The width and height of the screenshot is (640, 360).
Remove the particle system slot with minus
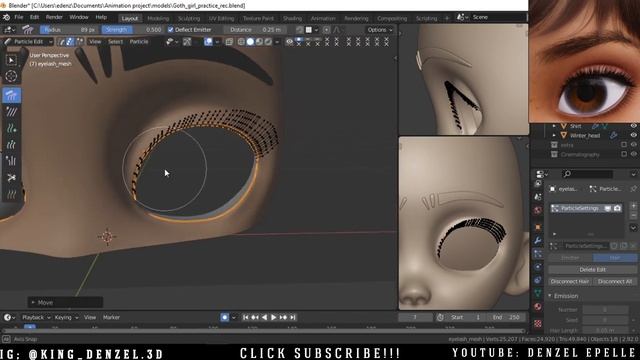633,215
